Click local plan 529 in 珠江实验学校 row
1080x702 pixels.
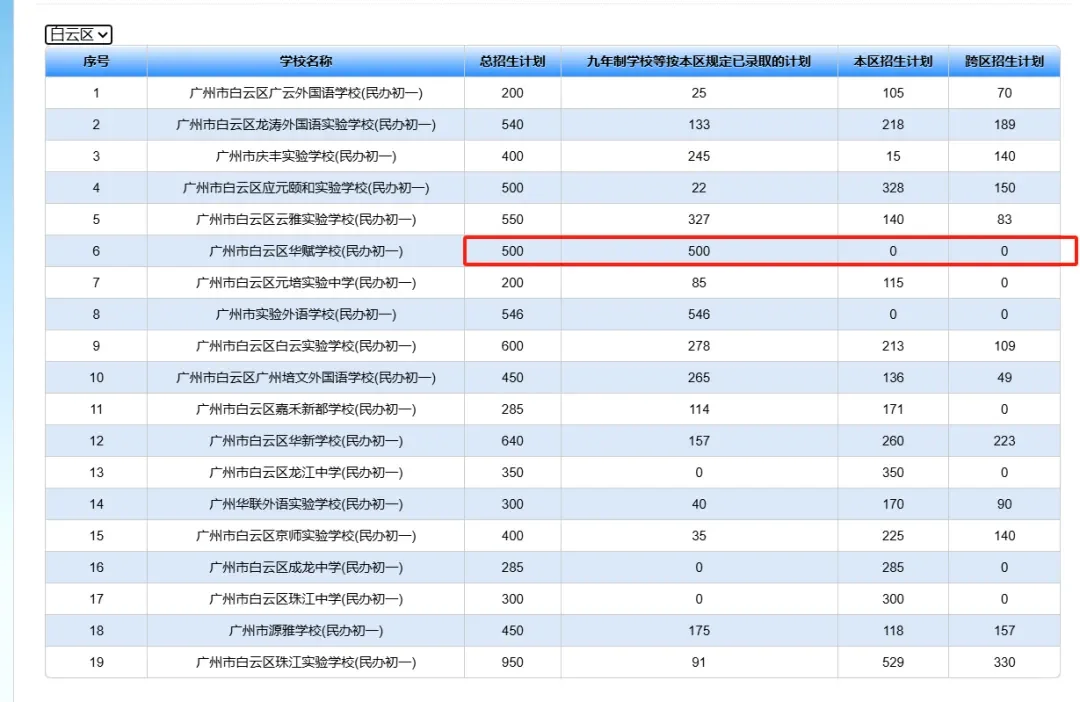893,663
